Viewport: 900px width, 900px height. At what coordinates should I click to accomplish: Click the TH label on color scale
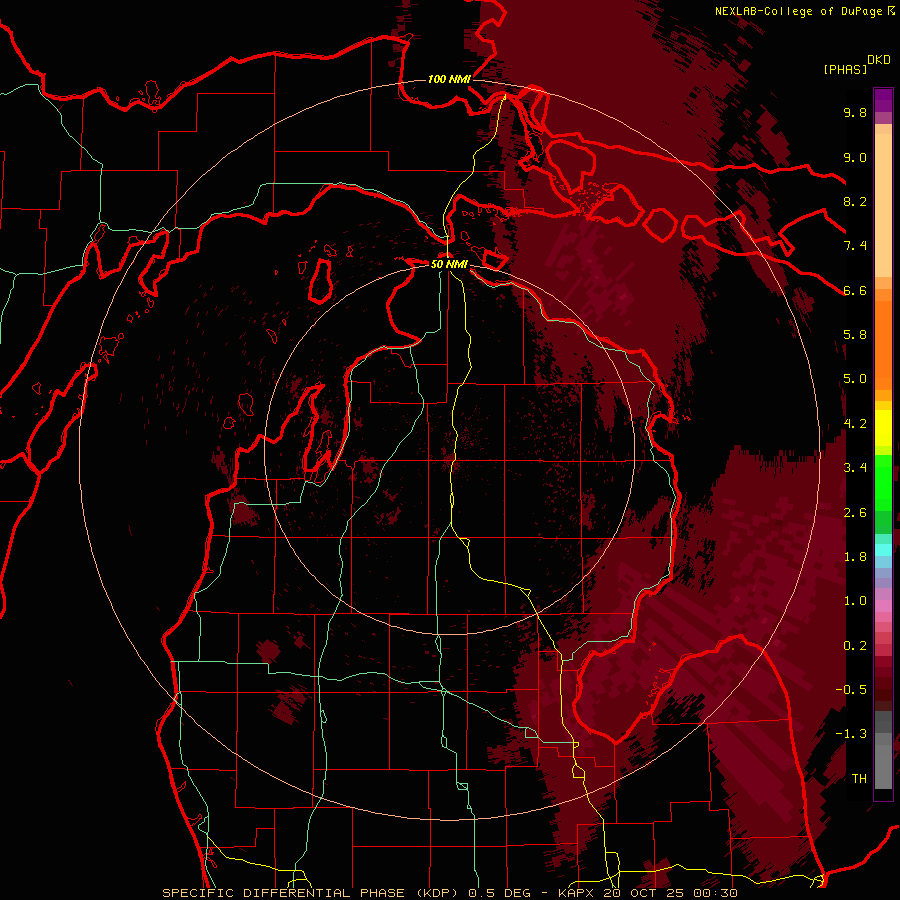click(859, 779)
